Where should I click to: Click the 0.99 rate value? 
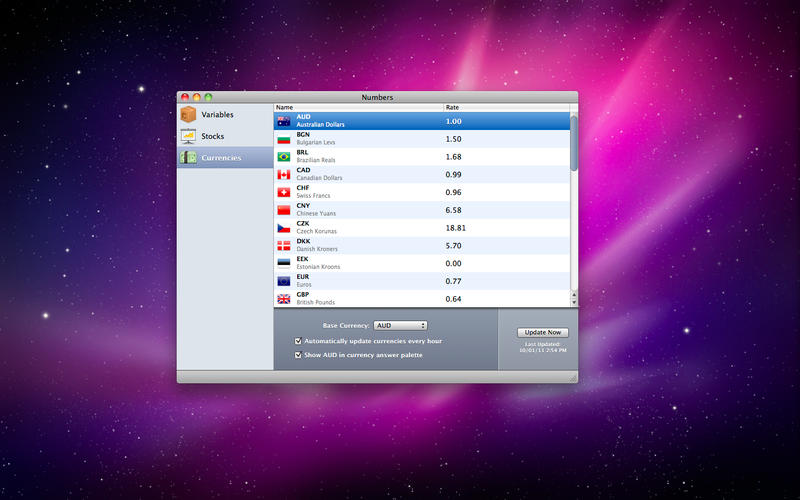click(454, 174)
